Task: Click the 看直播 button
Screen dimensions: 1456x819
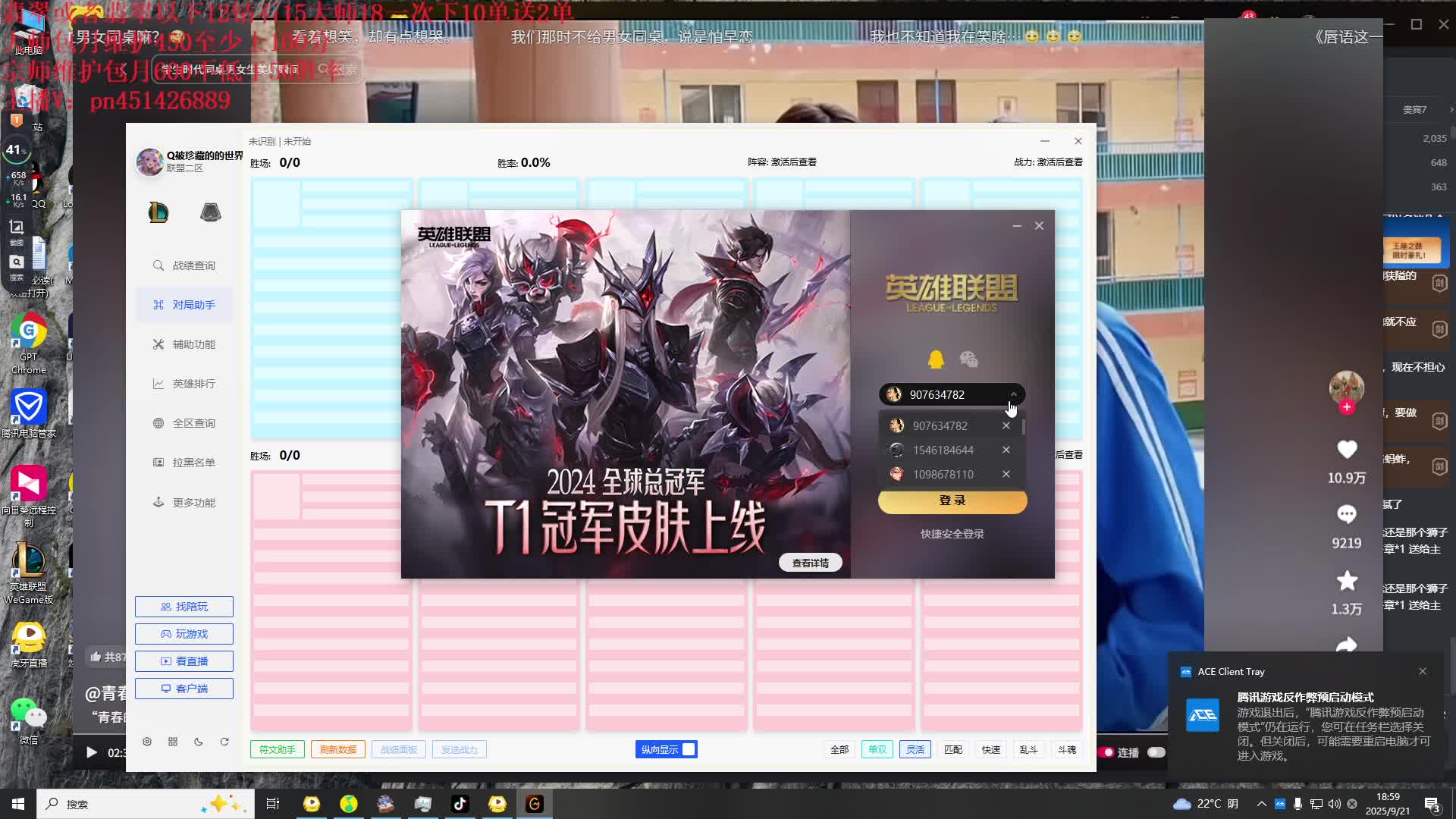Action: (184, 661)
